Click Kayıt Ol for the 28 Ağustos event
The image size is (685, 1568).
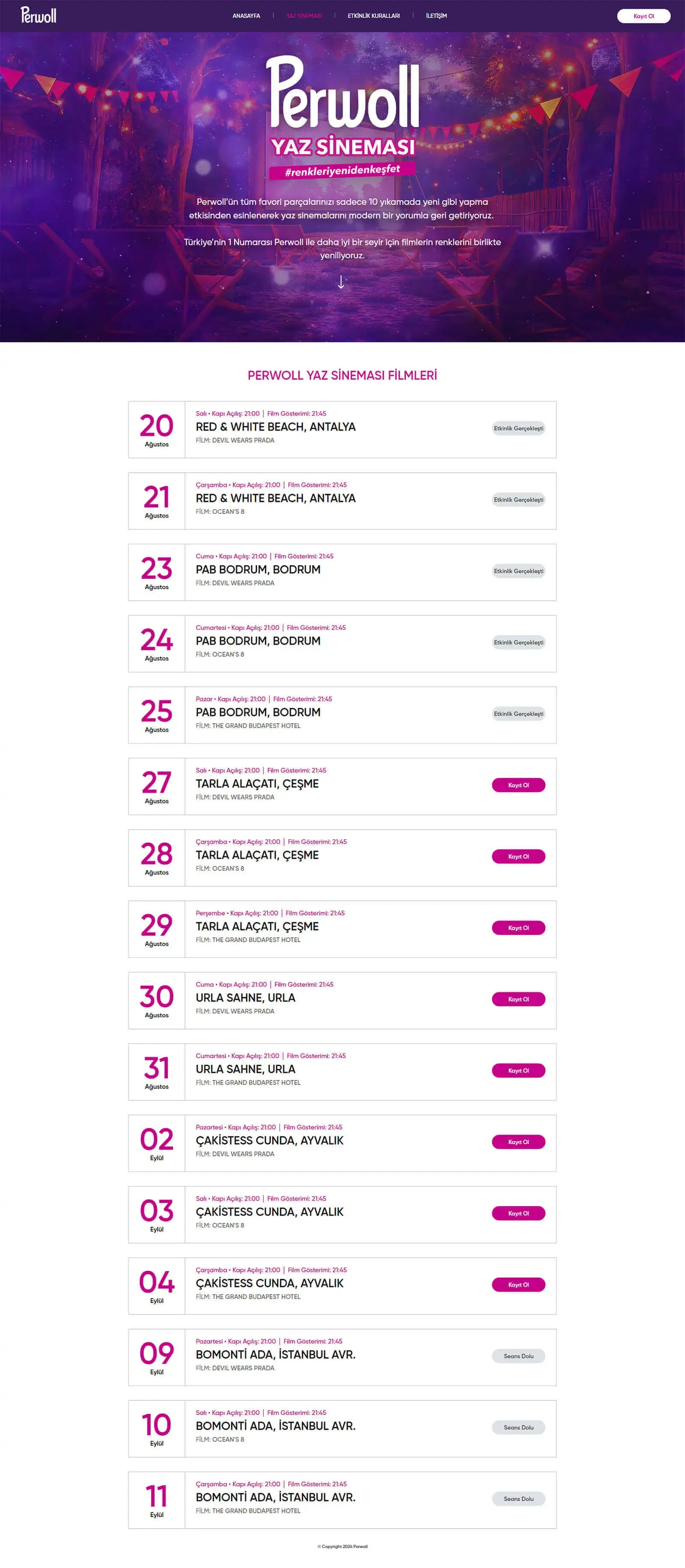[518, 856]
